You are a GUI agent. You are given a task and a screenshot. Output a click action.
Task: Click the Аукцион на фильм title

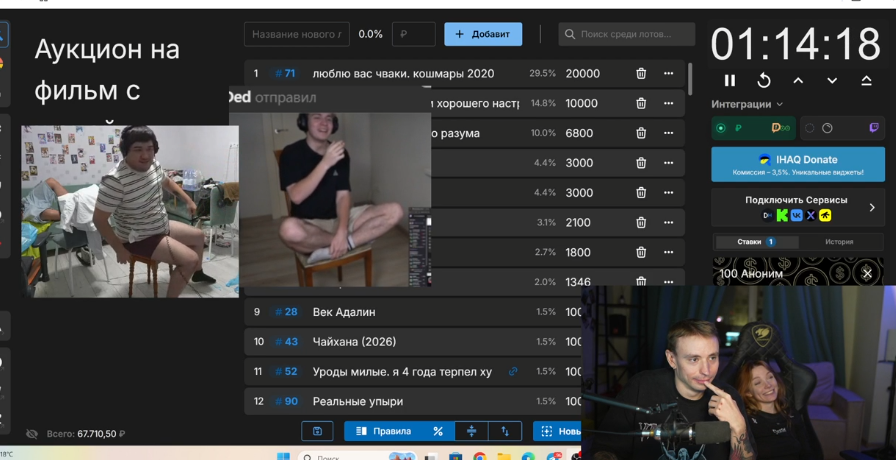coord(107,70)
